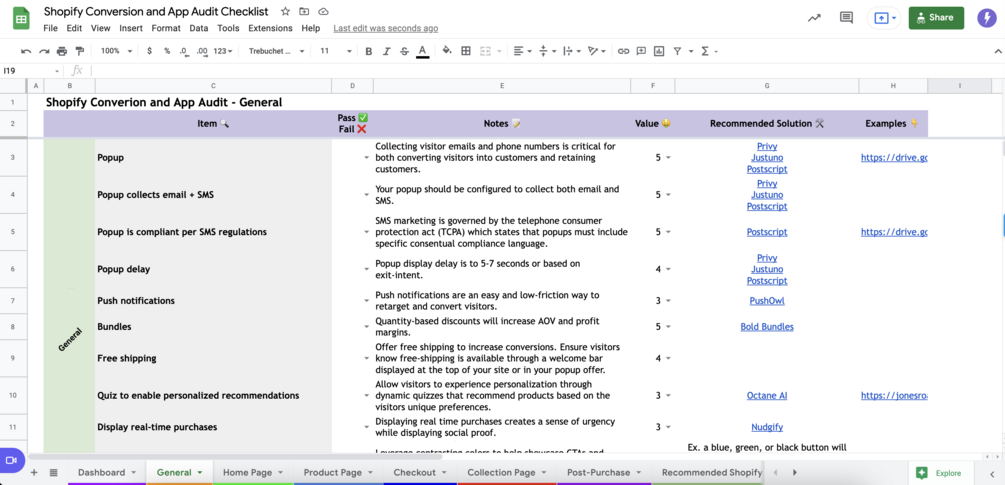The image size is (1005, 485).
Task: Toggle strikethrough formatting
Action: click(404, 51)
